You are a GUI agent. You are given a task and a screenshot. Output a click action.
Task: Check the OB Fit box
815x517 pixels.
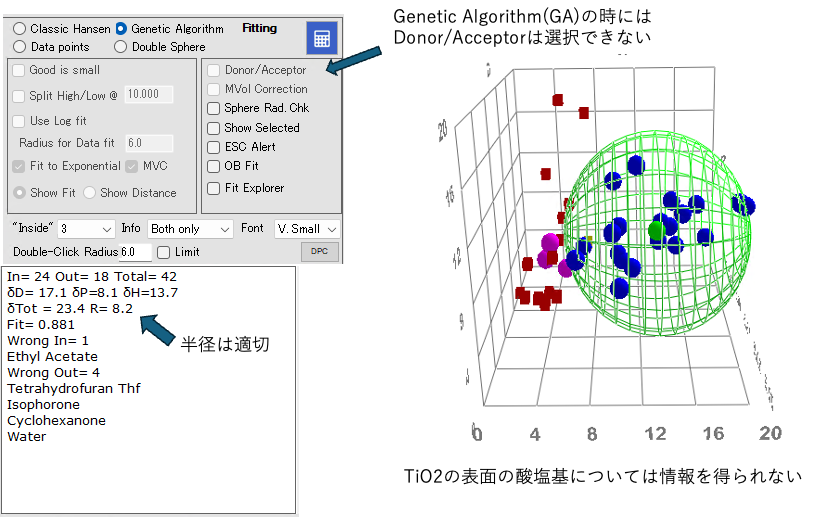(x=213, y=166)
